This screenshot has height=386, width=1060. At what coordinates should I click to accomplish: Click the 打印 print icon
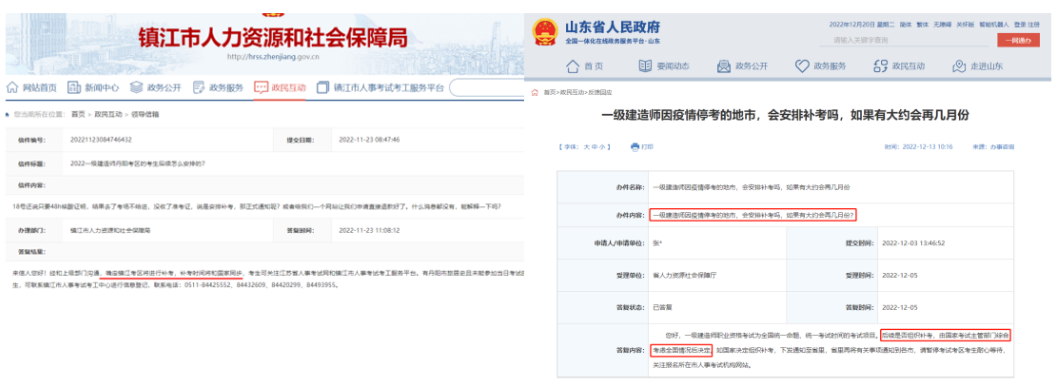635,146
